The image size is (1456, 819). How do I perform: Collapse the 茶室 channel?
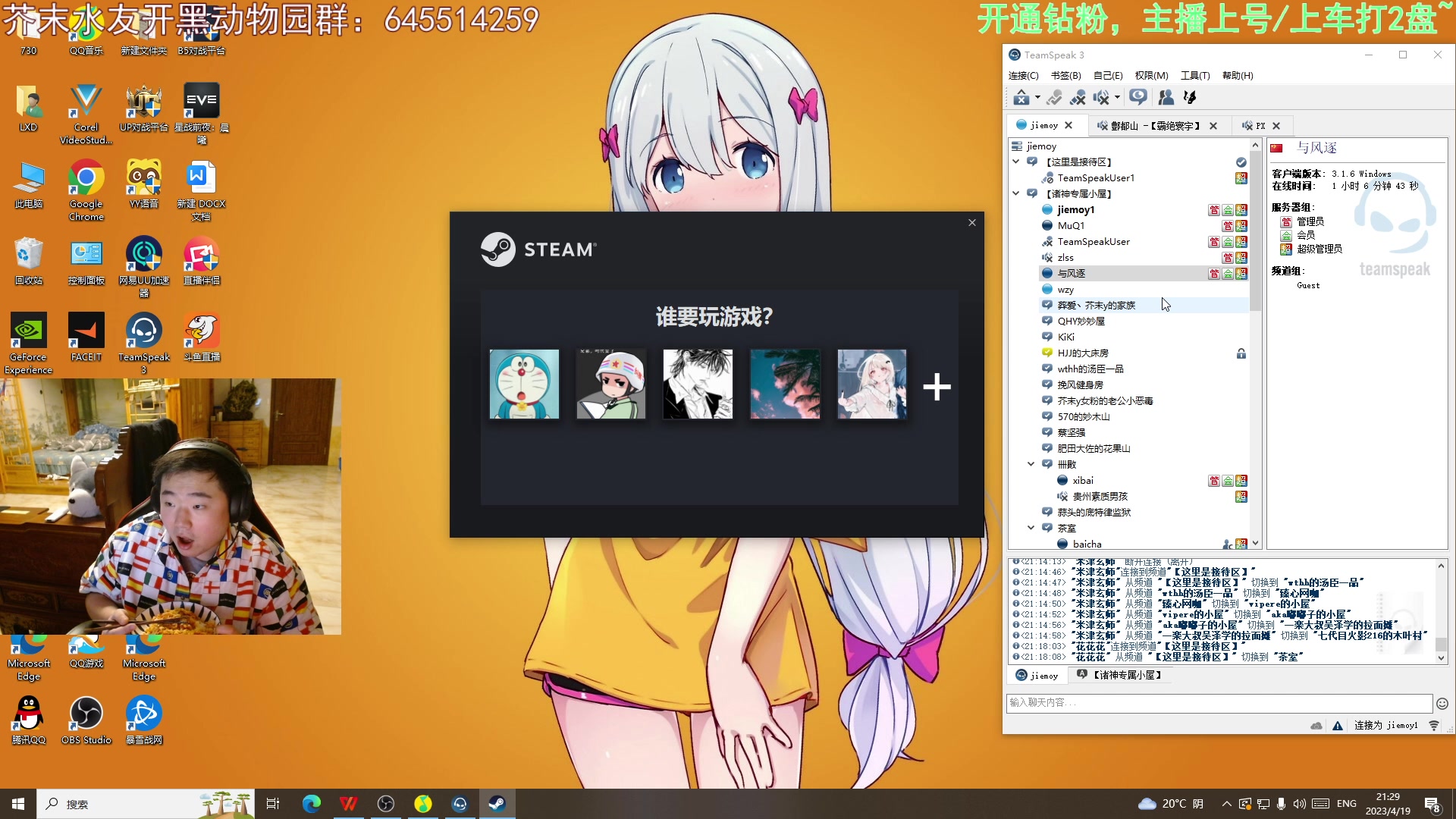(1031, 528)
